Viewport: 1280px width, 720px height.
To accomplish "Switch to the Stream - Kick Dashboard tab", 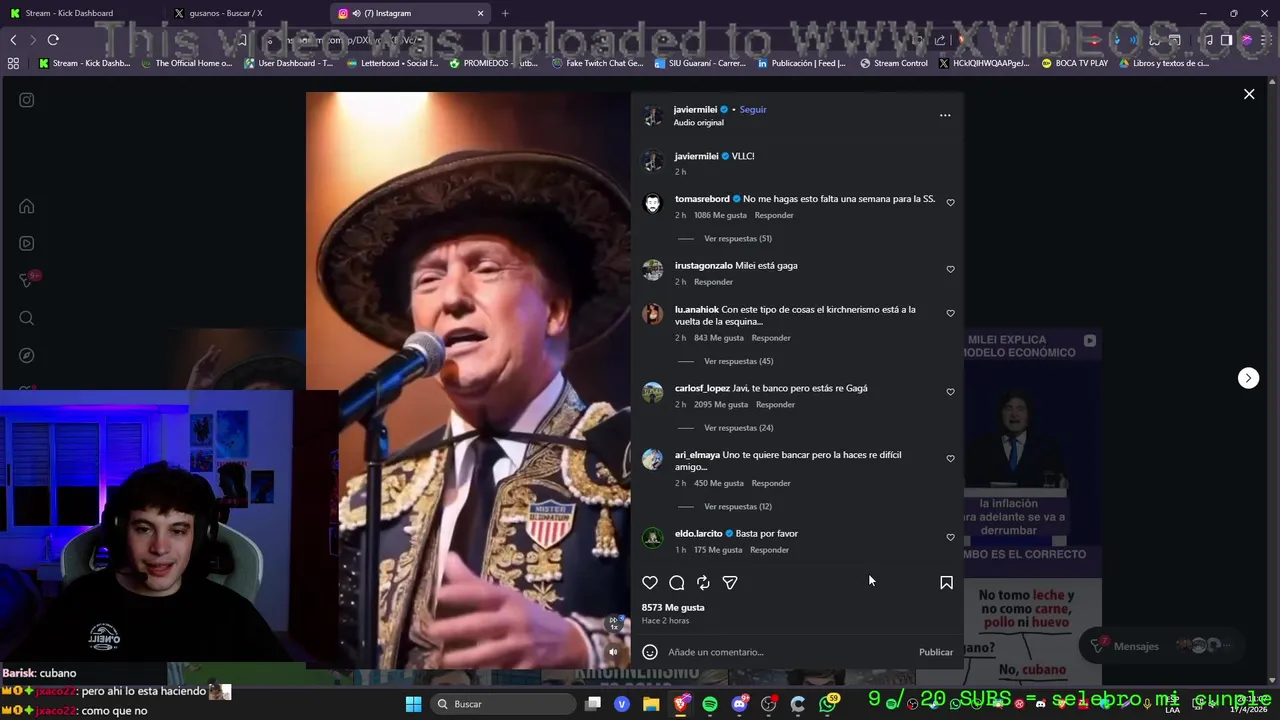I will [x=80, y=13].
